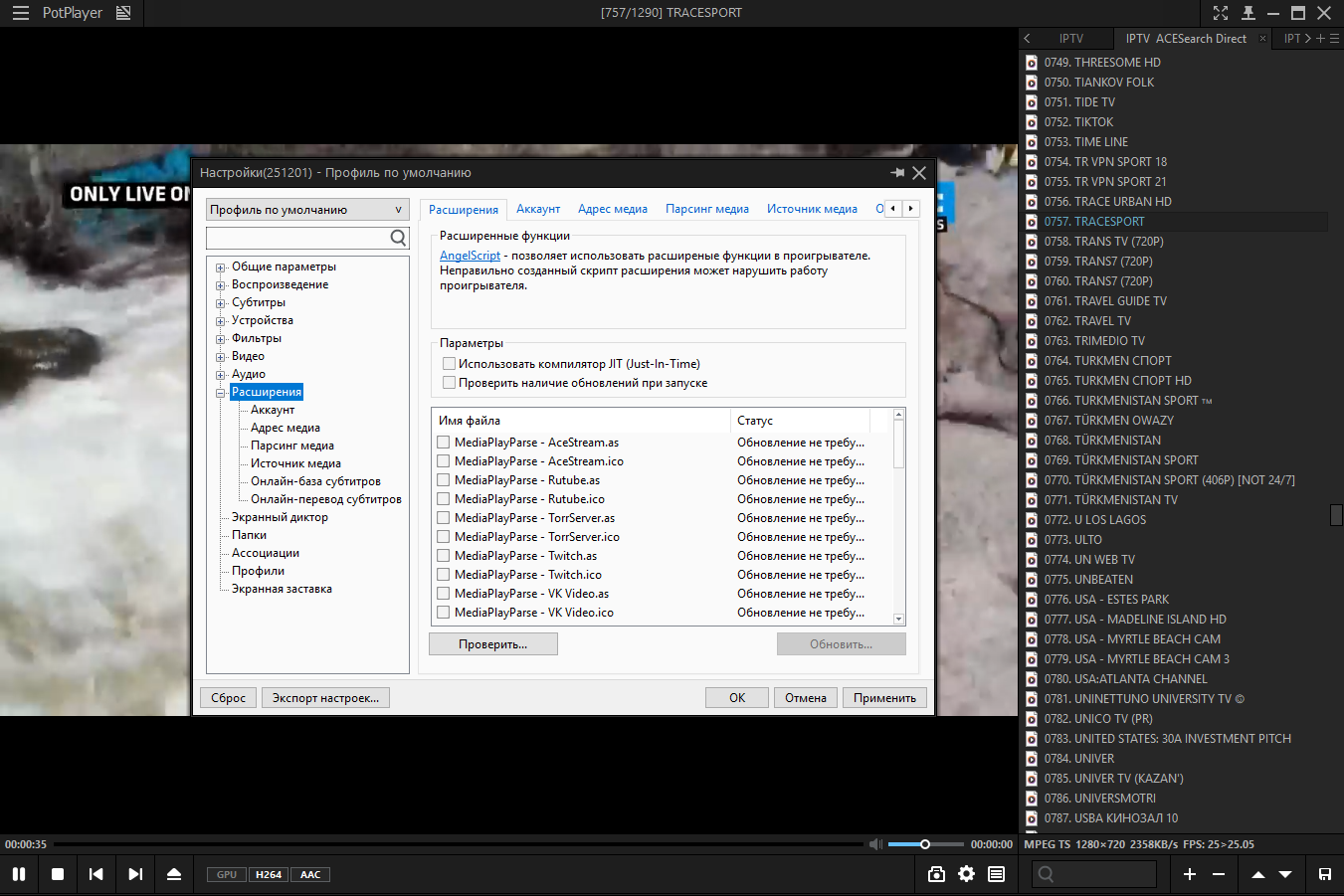Viewport: 1344px width, 896px height.
Task: Mute audio via speaker icon
Action: [875, 844]
